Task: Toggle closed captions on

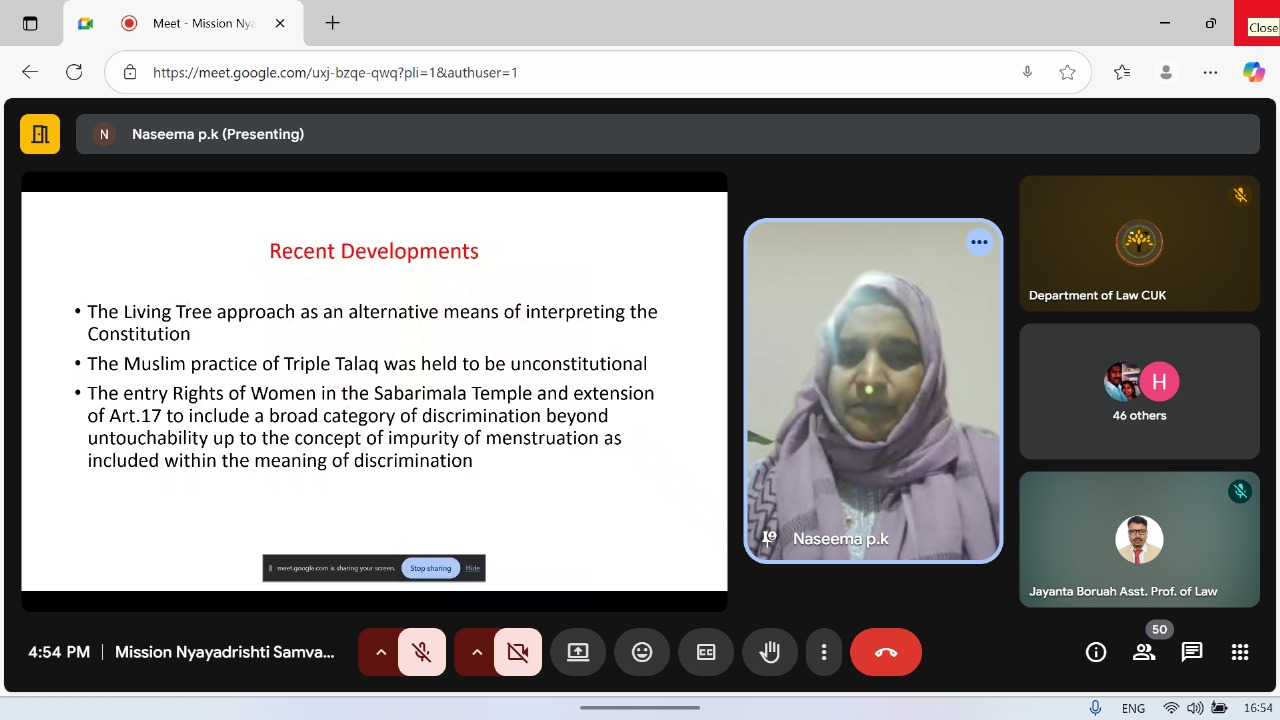Action: tap(706, 652)
